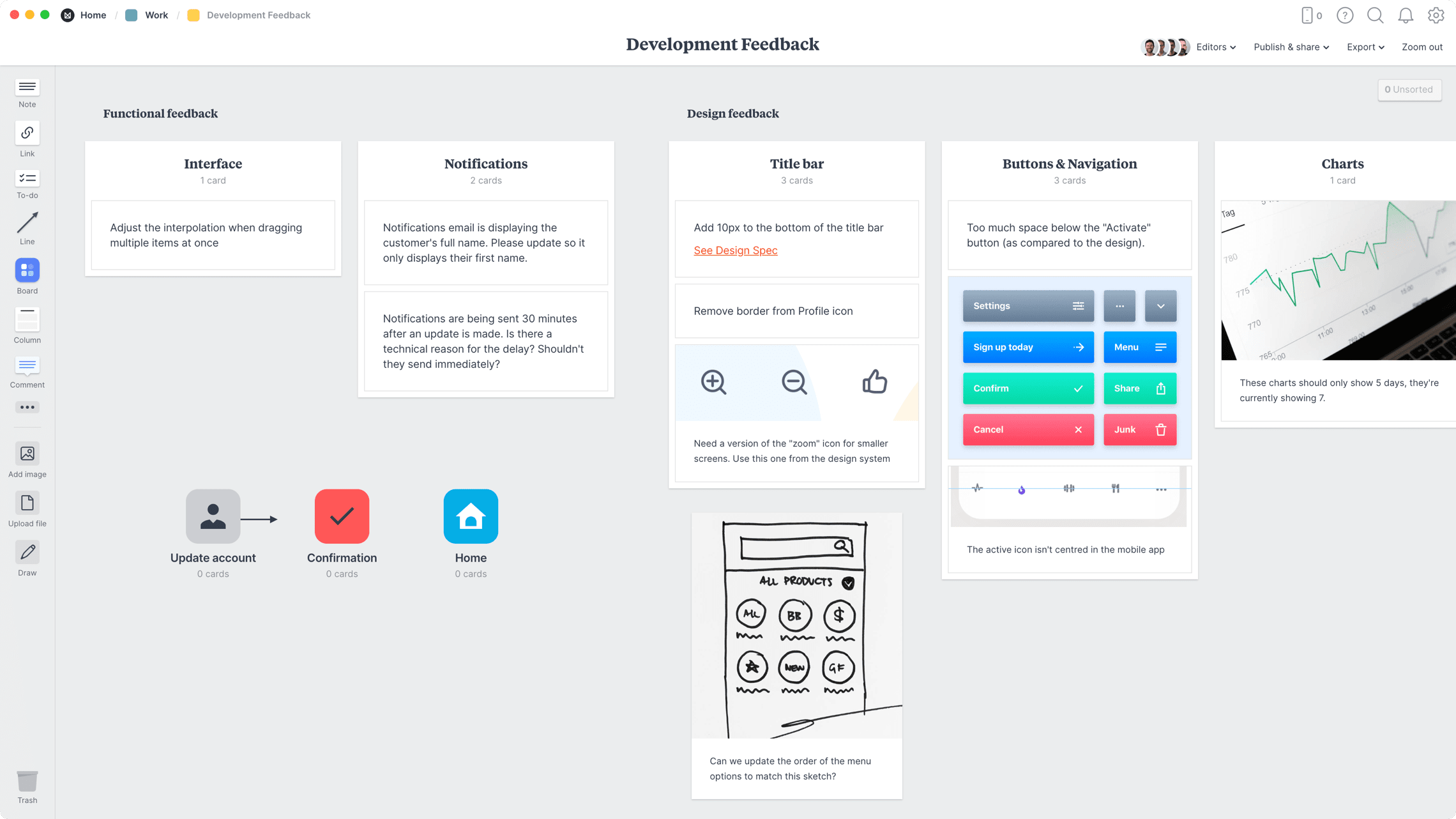Click the search icon in toolbar
Screen dimensions: 1456x819
tap(1376, 15)
